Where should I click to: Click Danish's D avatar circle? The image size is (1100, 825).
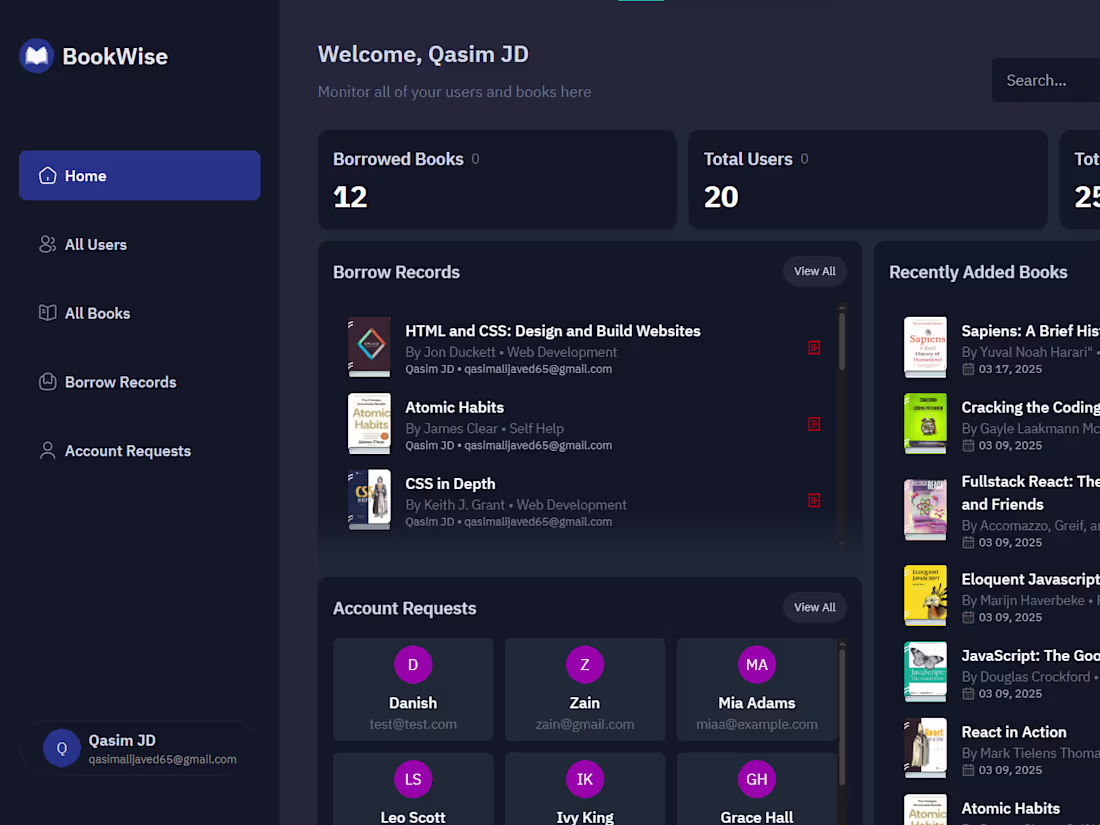(413, 664)
